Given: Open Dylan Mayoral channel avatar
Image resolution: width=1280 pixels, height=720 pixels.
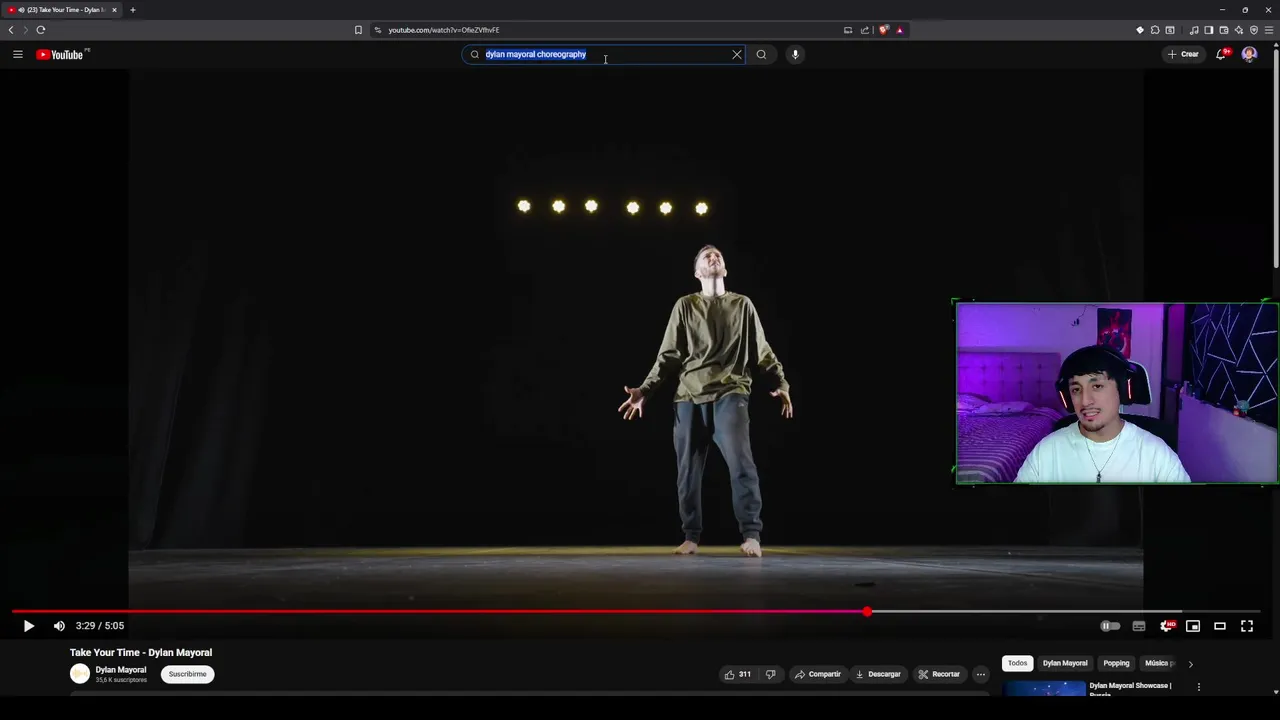Looking at the screenshot, I should [79, 674].
